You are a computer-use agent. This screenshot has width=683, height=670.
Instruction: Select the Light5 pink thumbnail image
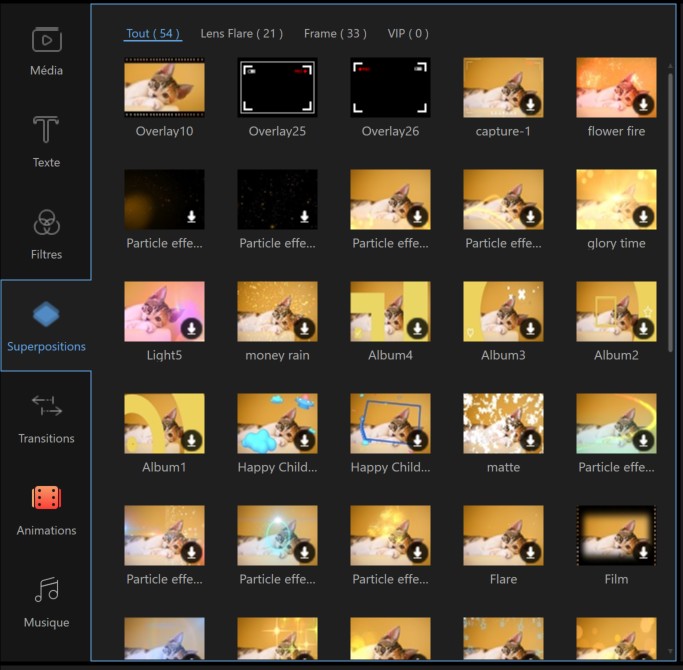click(x=164, y=311)
